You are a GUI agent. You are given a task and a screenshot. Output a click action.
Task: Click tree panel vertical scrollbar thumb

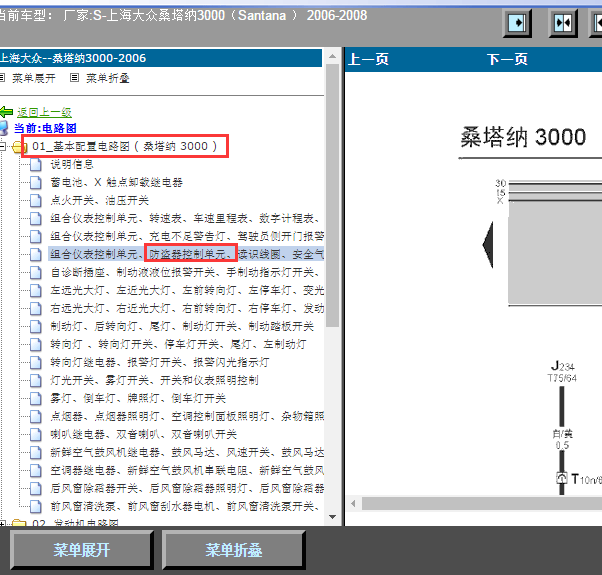point(332,195)
